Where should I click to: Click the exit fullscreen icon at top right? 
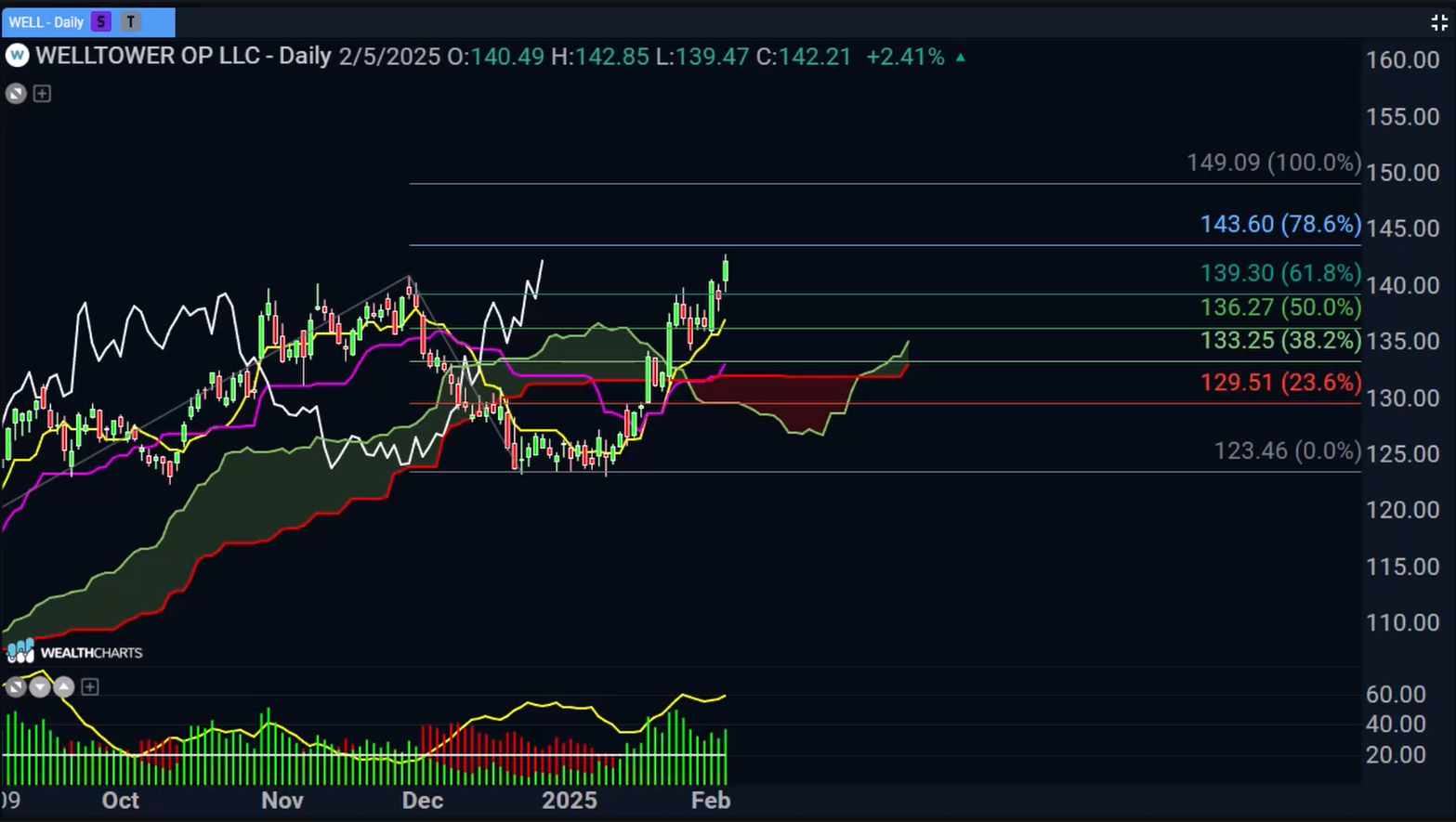(1439, 23)
